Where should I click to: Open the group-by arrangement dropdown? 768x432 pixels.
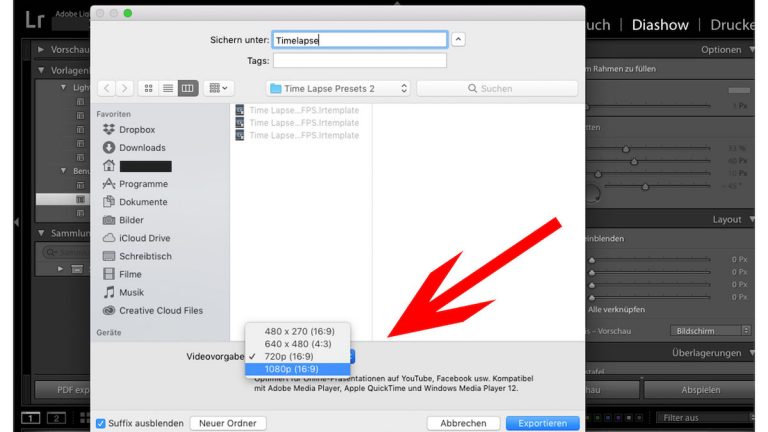click(x=218, y=88)
